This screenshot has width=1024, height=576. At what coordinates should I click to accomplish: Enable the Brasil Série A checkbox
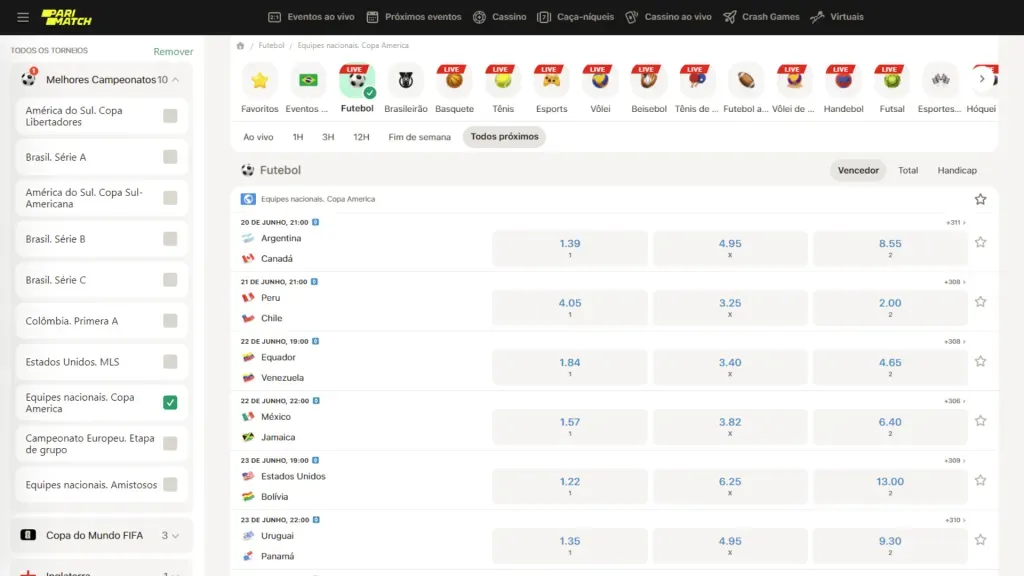(x=167, y=157)
